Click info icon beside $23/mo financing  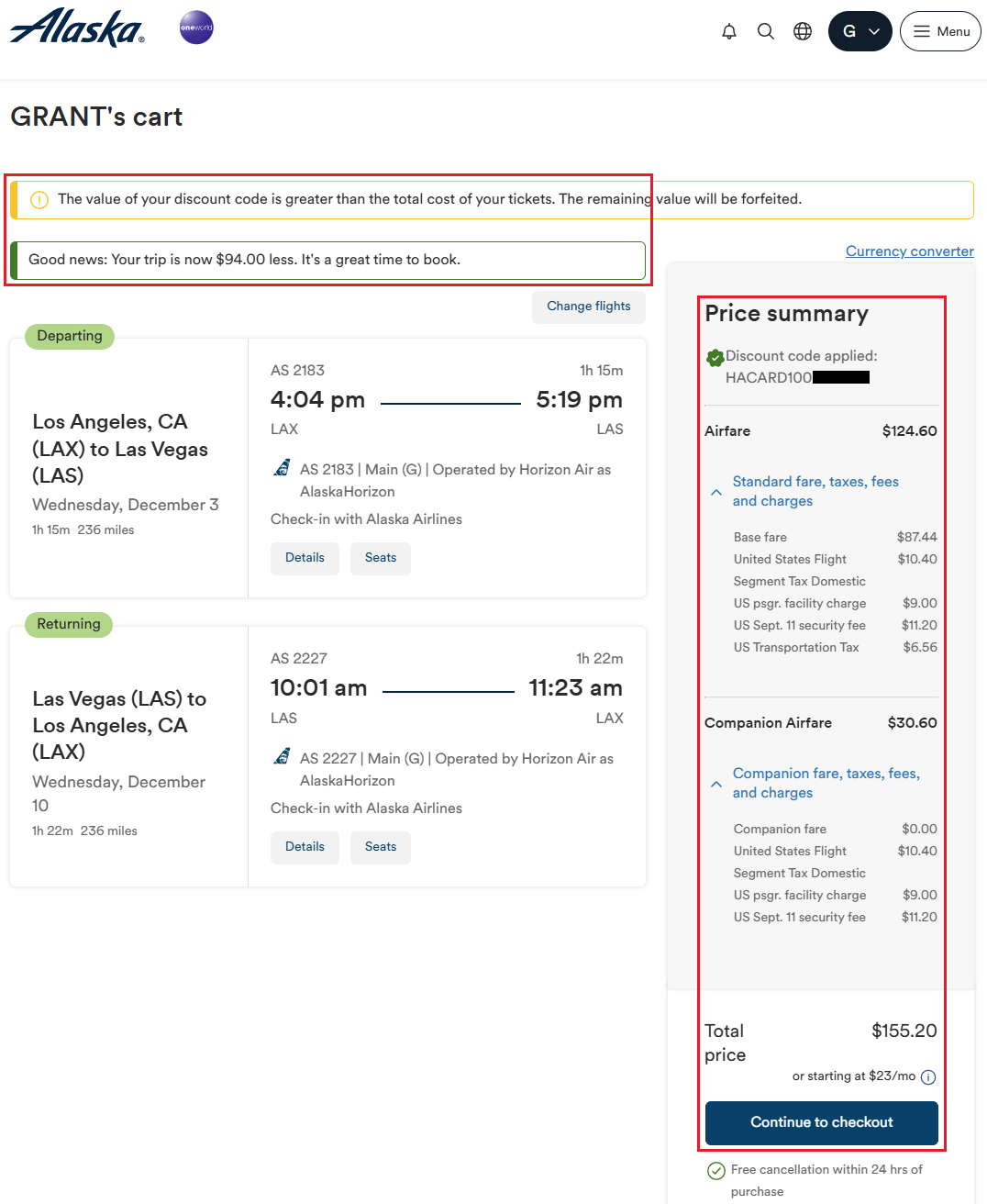pyautogui.click(x=928, y=1077)
